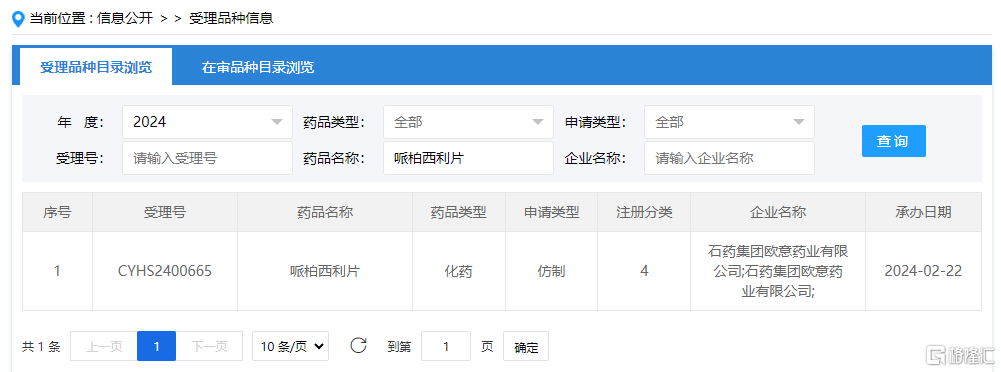Switch to 在审品种目录浏览 tab
This screenshot has width=1001, height=372.
[258, 67]
